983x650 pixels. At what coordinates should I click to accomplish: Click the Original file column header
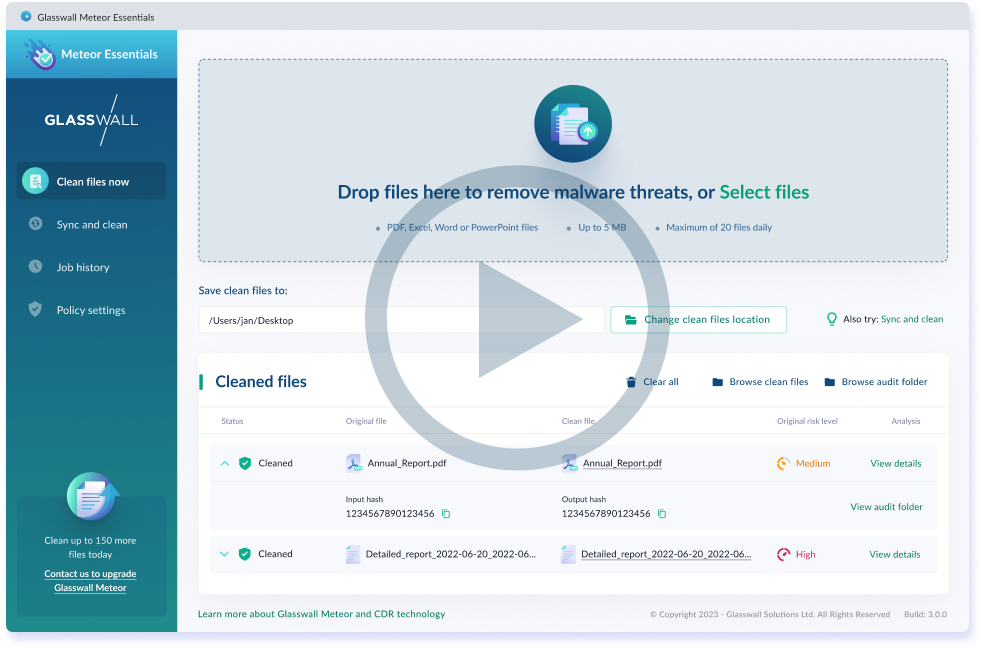(366, 421)
